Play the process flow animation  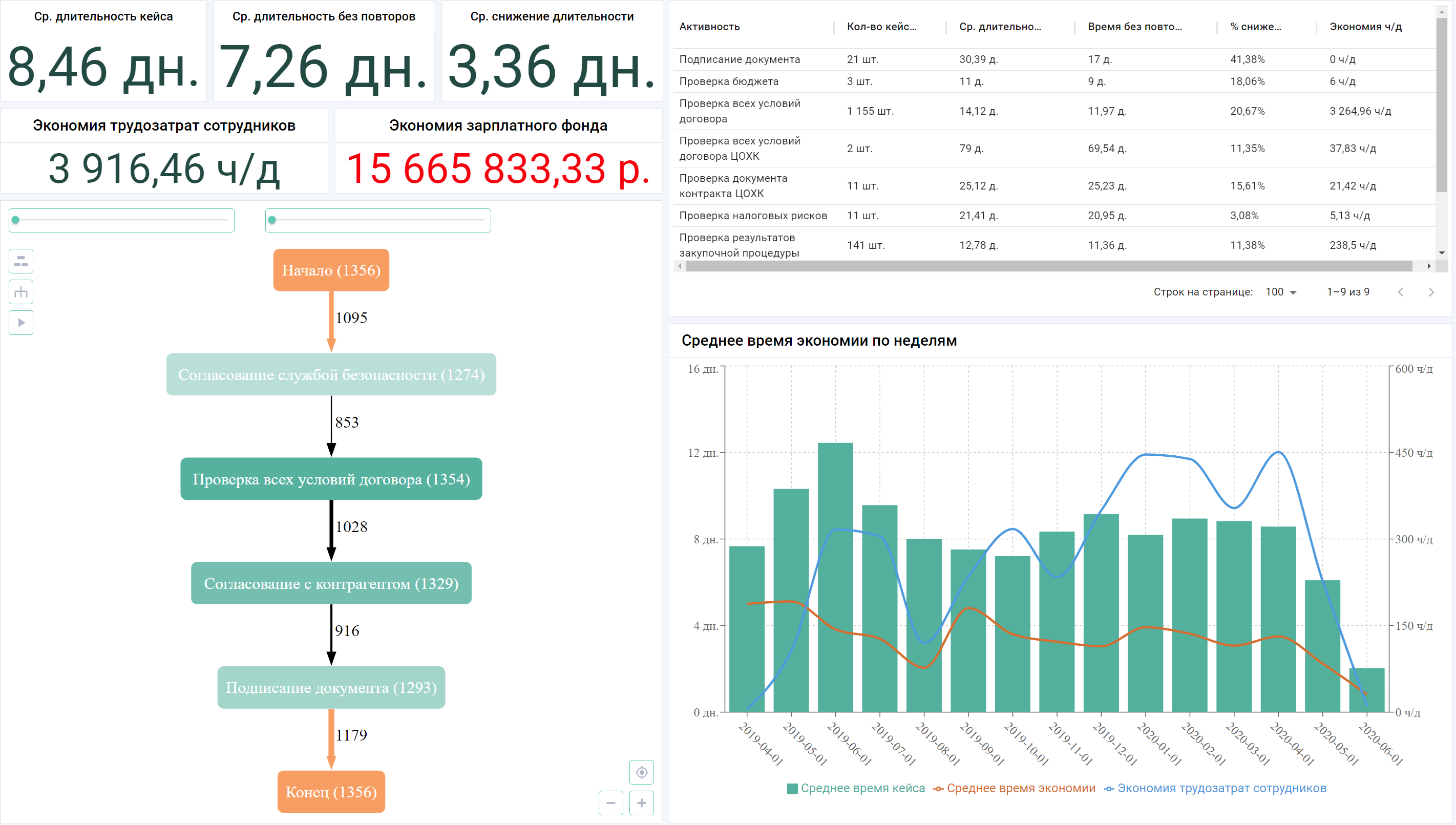21,323
